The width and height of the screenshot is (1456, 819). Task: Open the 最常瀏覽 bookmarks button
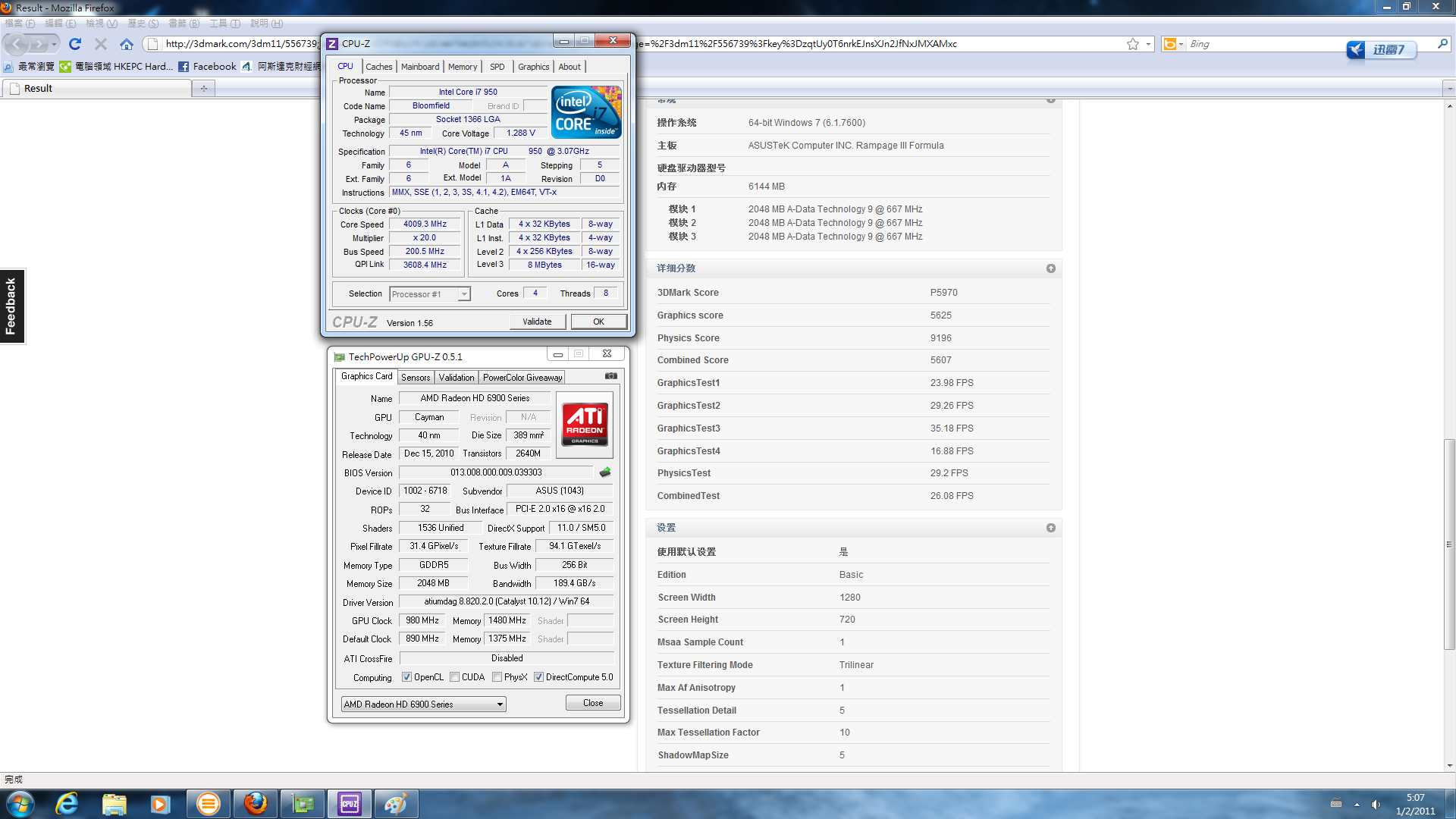pos(29,67)
